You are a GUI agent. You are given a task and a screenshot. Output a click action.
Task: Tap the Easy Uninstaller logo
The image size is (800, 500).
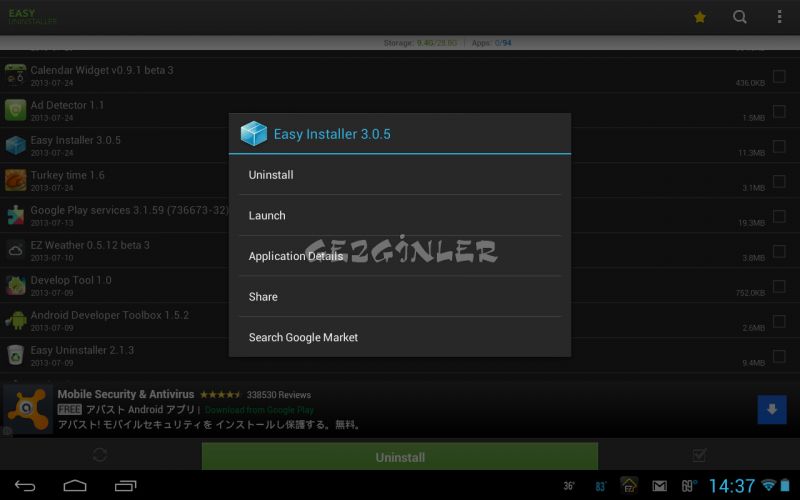click(32, 16)
